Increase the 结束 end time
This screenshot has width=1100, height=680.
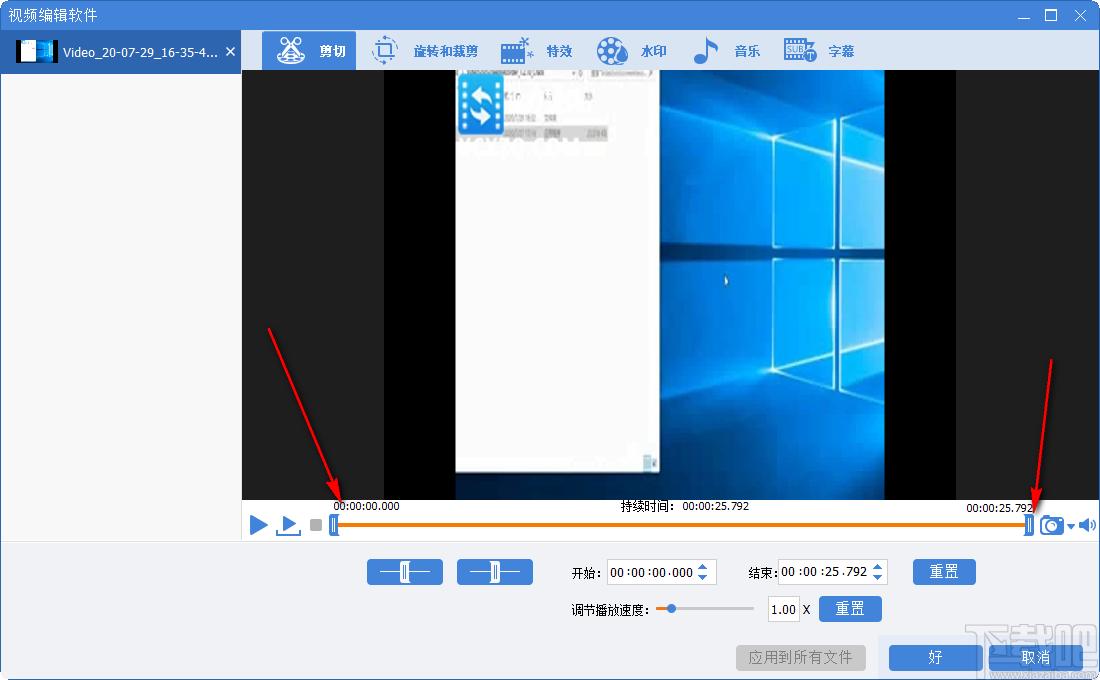[878, 566]
